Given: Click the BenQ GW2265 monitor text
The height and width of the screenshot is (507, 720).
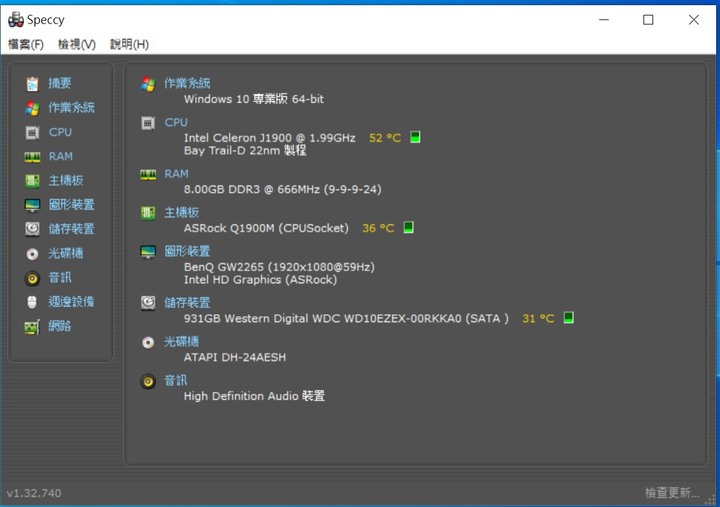Looking at the screenshot, I should tap(279, 267).
